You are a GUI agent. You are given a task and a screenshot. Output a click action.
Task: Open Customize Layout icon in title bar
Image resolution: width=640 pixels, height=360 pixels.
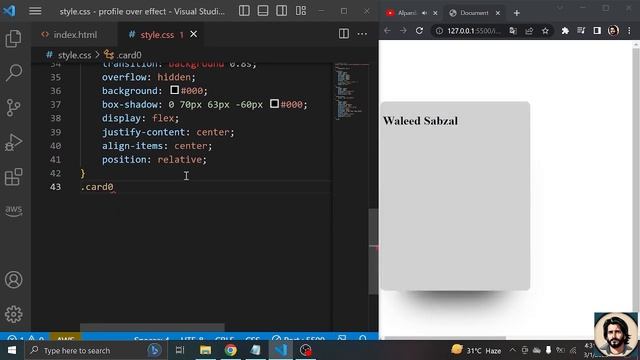[301, 11]
